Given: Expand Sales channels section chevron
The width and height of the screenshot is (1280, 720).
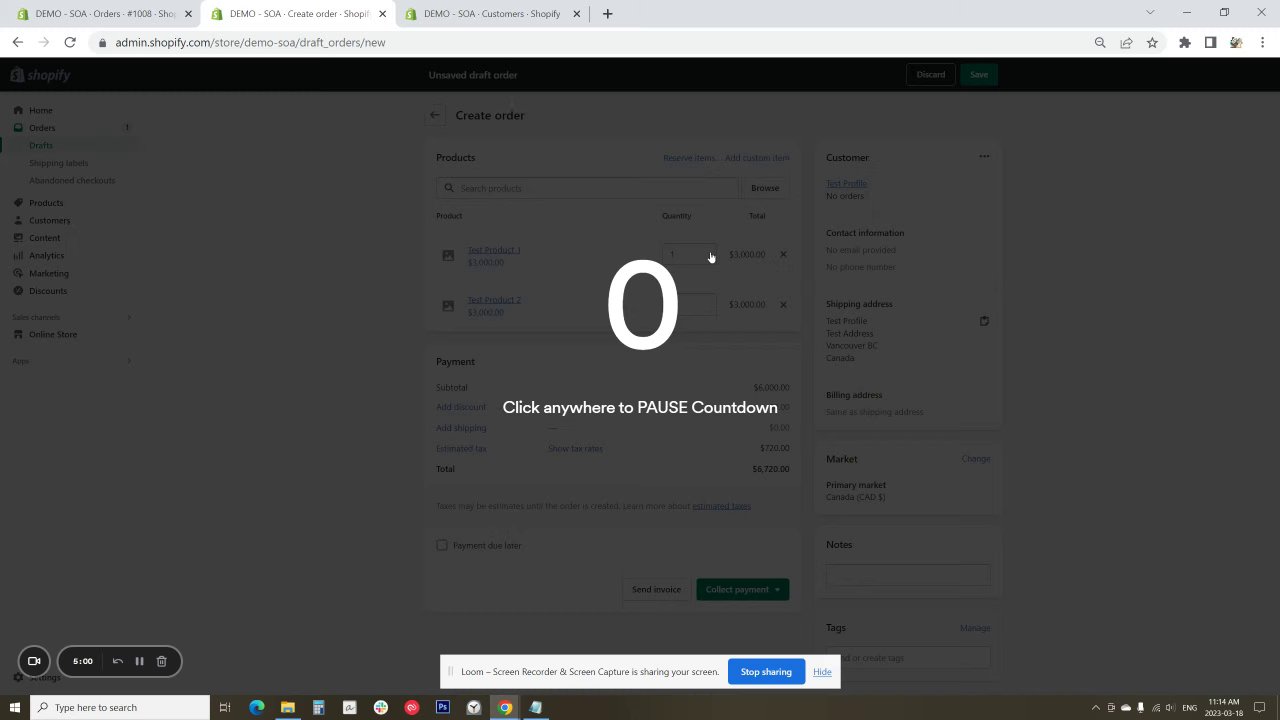Looking at the screenshot, I should (x=129, y=317).
